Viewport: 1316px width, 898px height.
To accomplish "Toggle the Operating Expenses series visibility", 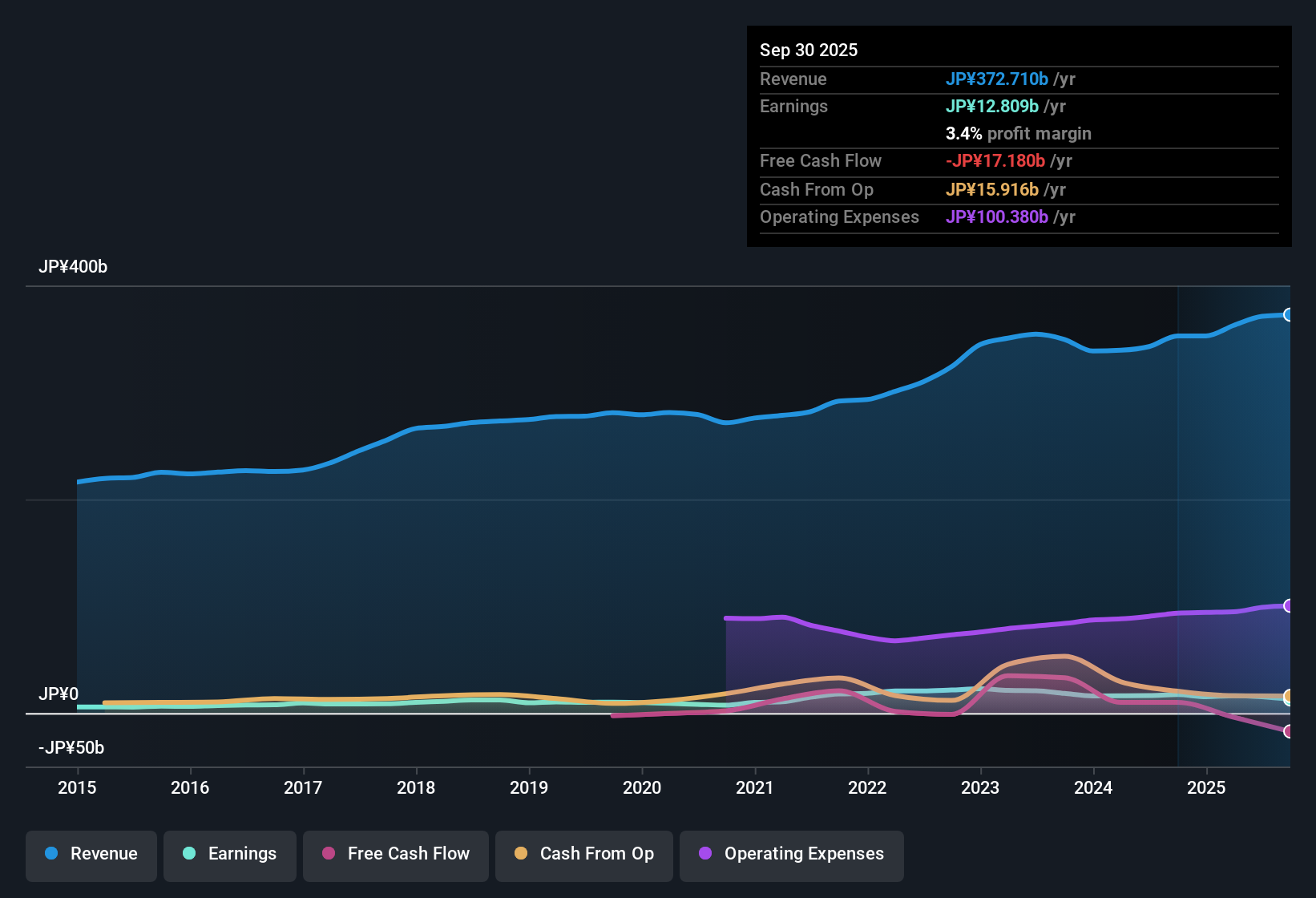I will [x=791, y=854].
